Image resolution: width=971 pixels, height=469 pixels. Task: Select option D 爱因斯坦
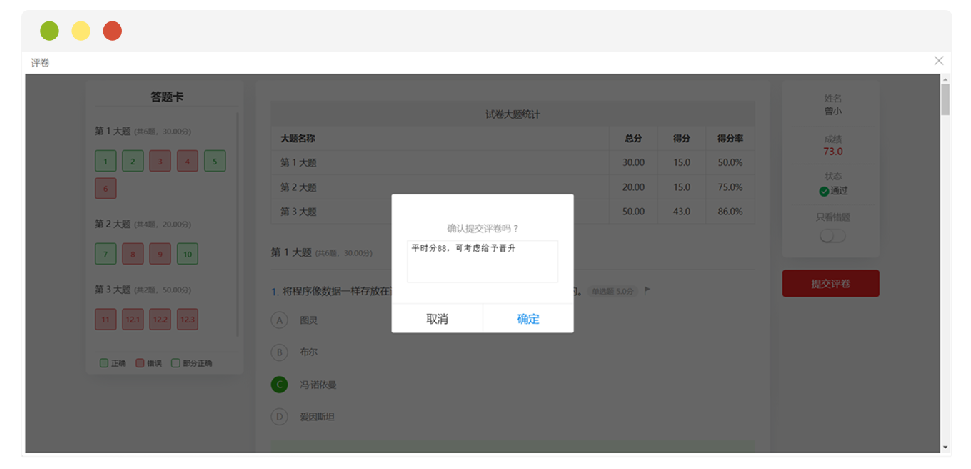click(279, 416)
